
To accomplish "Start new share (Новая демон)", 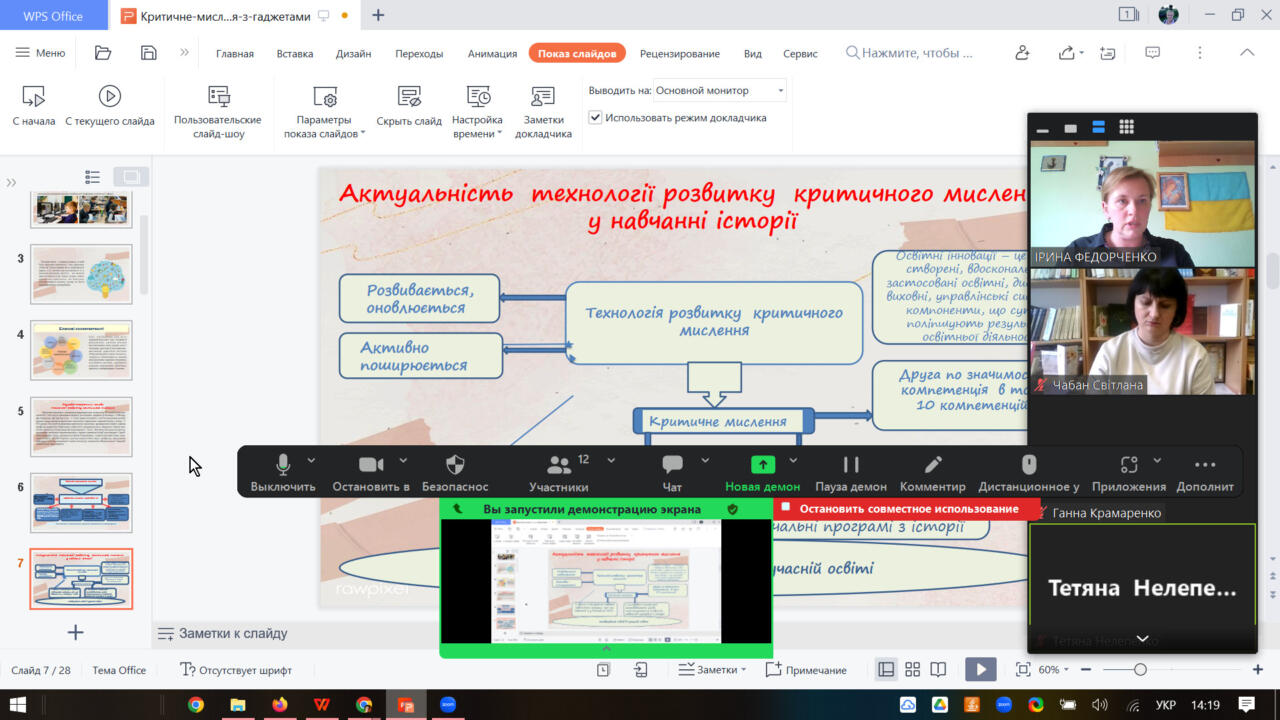I will pos(763,473).
